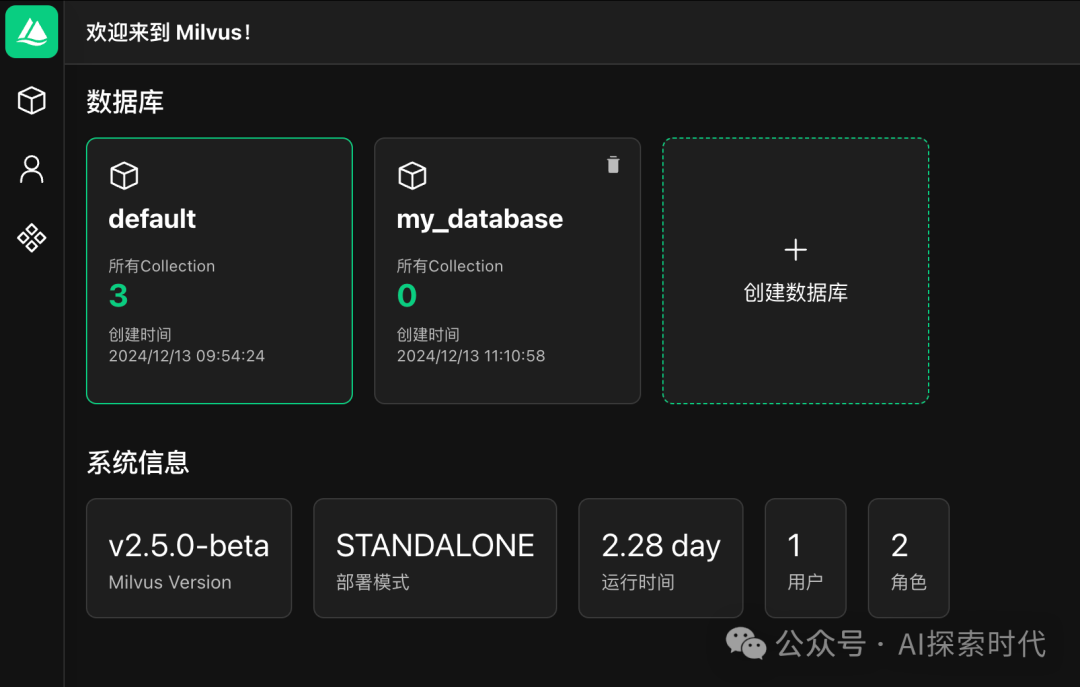Image resolution: width=1080 pixels, height=687 pixels.
Task: Click the 部署模式 label
Action: pos(373,582)
